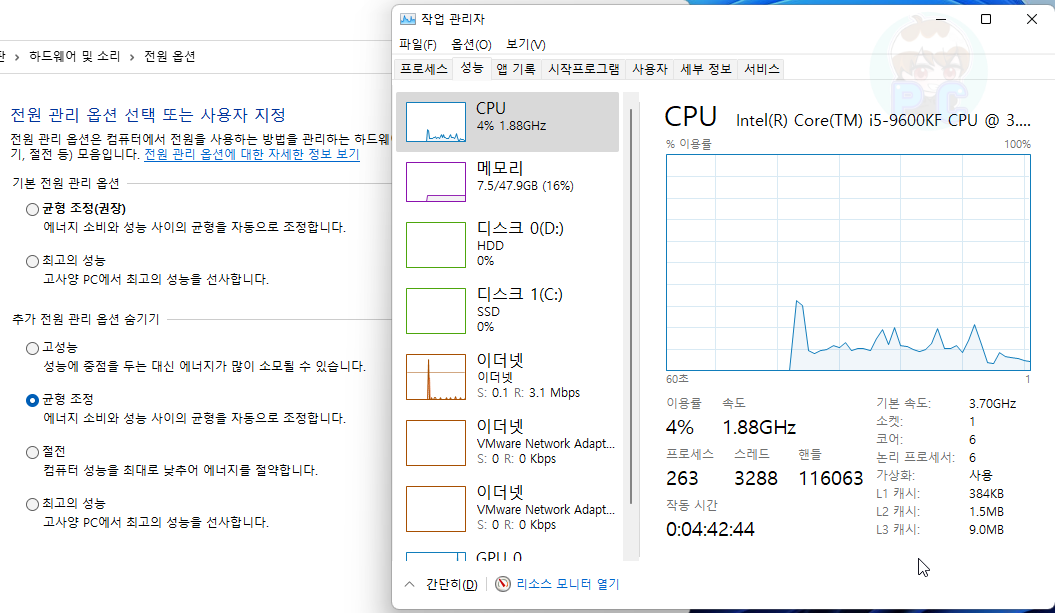The height and width of the screenshot is (613, 1055).
Task: Switch to the 앱 기록 tab
Action: click(x=516, y=69)
